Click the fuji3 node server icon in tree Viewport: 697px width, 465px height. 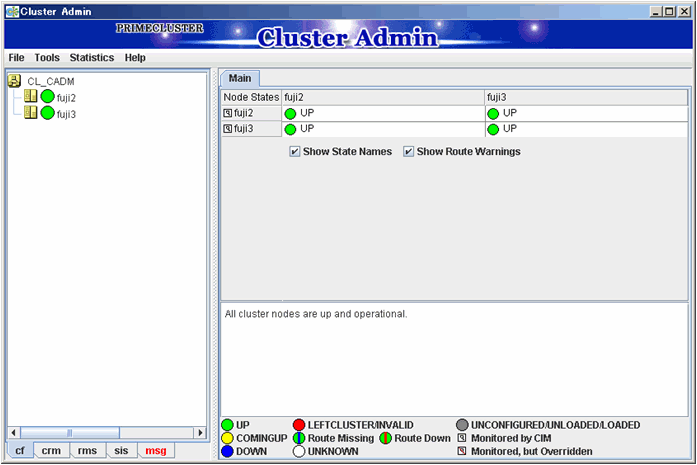31,112
